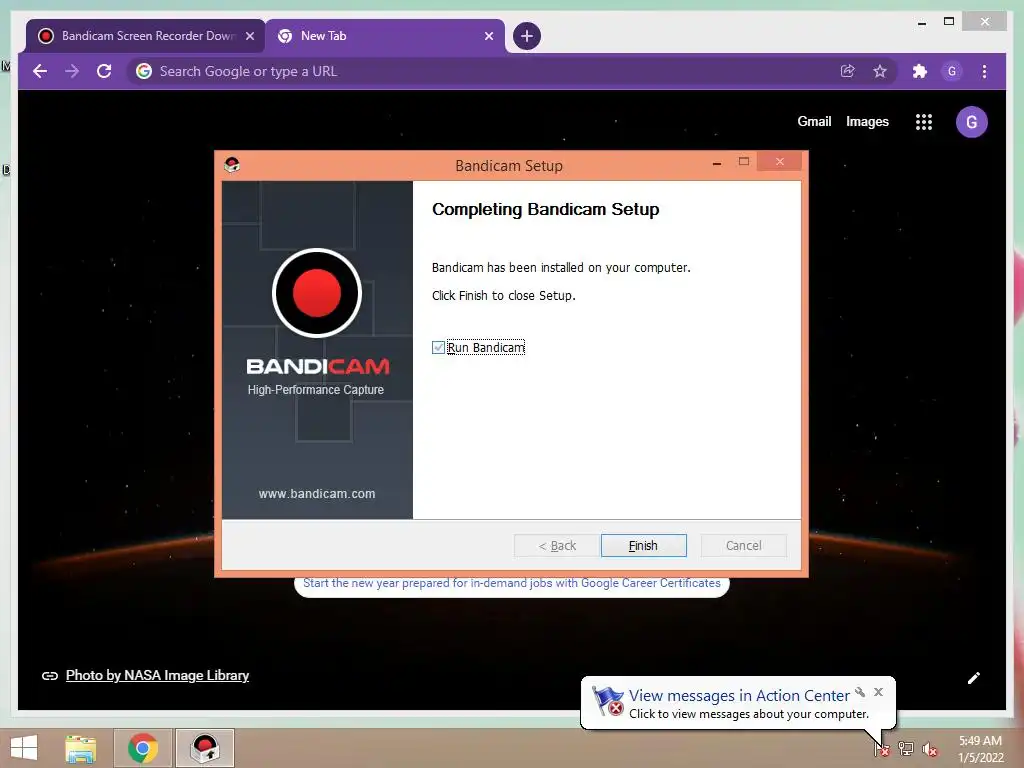Go forward in Chrome
Screen dimensions: 1024x768
(x=72, y=71)
